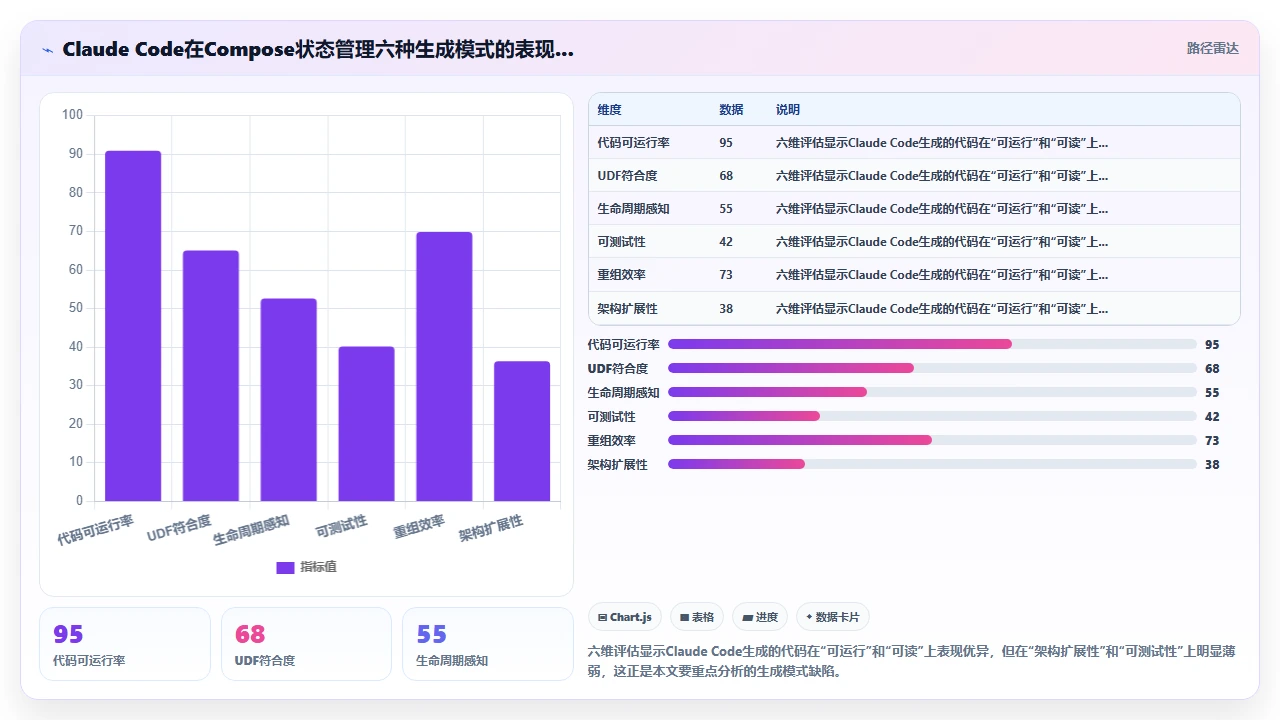Click the 38 value beside 架构扩展性 progress
The width and height of the screenshot is (1280, 720).
pyautogui.click(x=1212, y=464)
